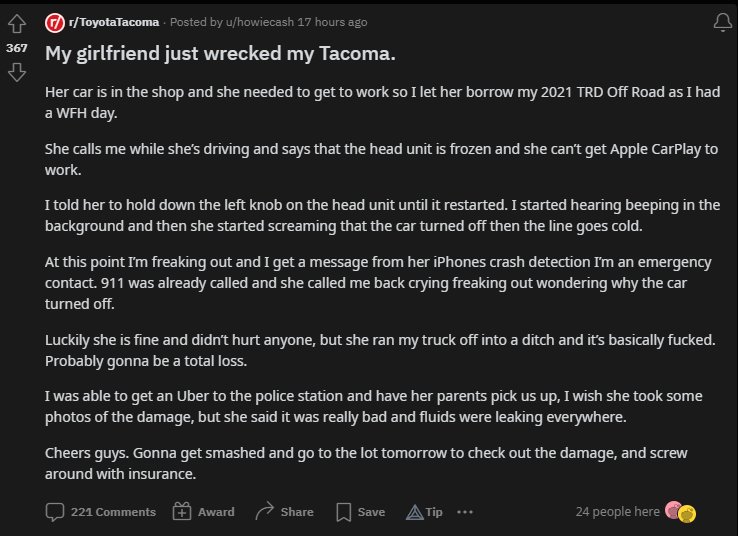This screenshot has width=738, height=536.
Task: Give an Award to this post
Action: (x=203, y=512)
